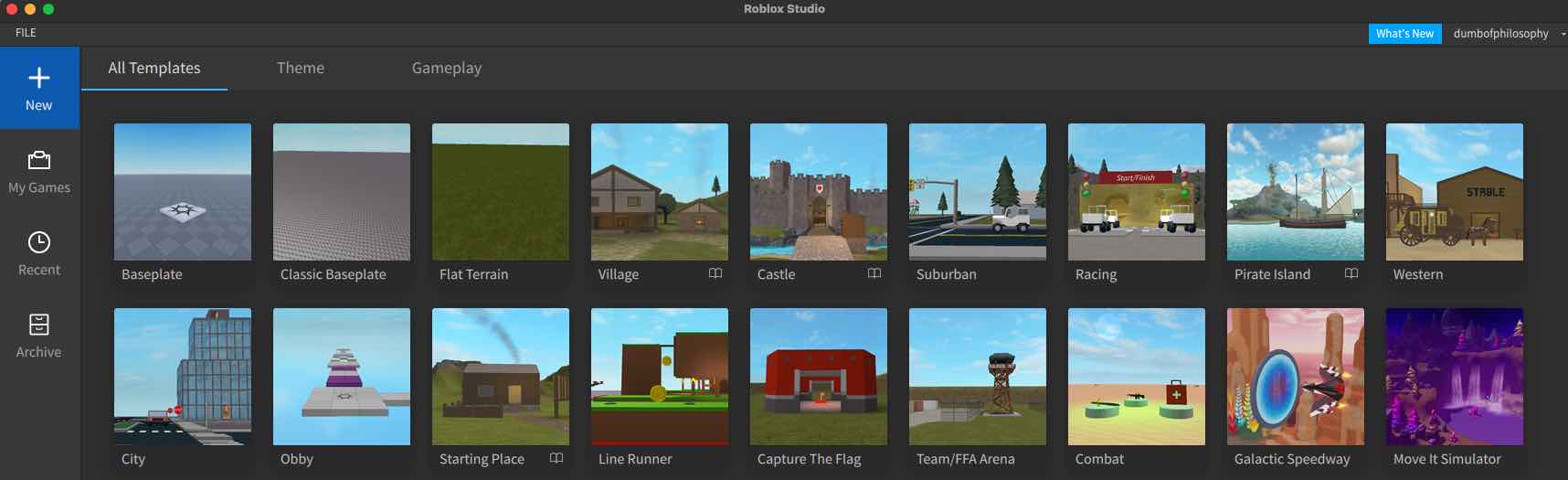Switch to the Theme tab

tap(301, 69)
